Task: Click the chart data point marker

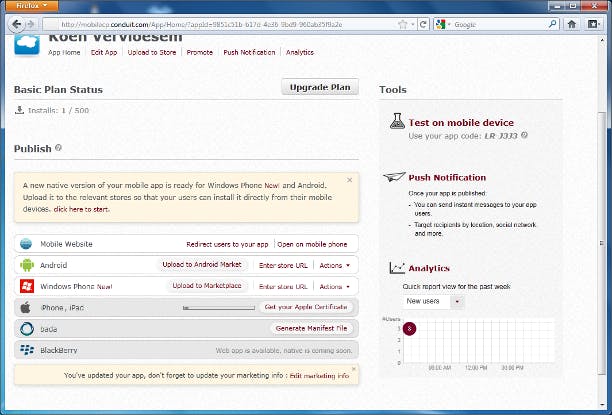Action: (409, 328)
